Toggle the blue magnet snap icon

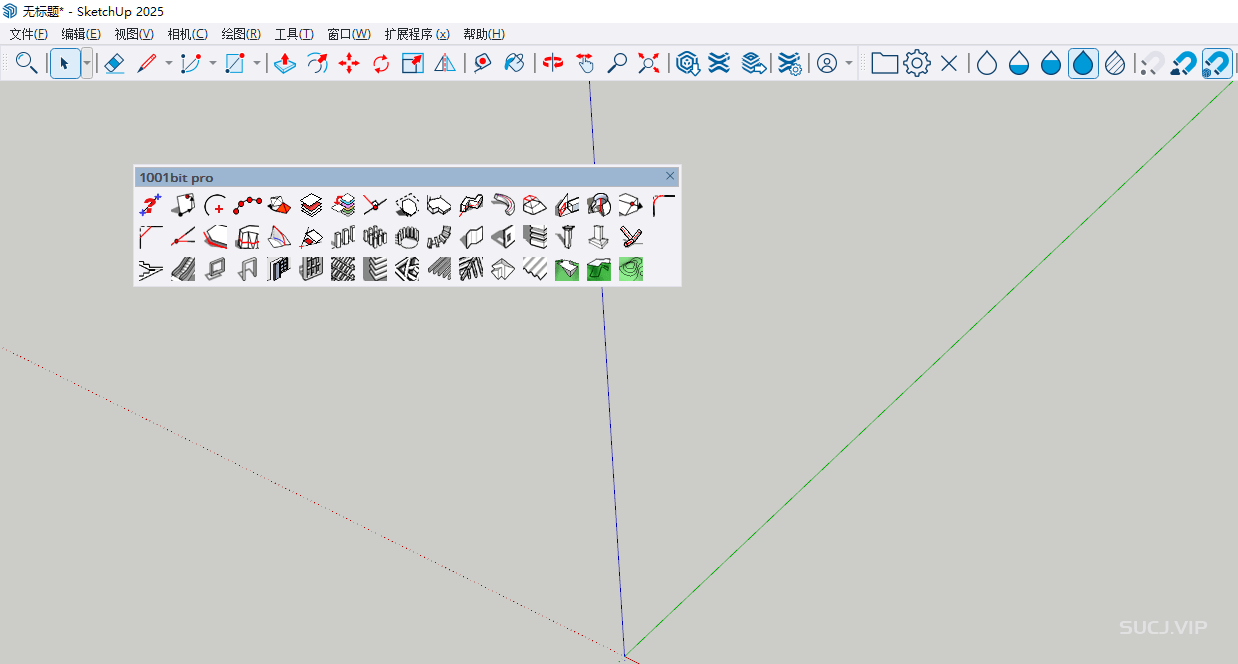[1185, 63]
